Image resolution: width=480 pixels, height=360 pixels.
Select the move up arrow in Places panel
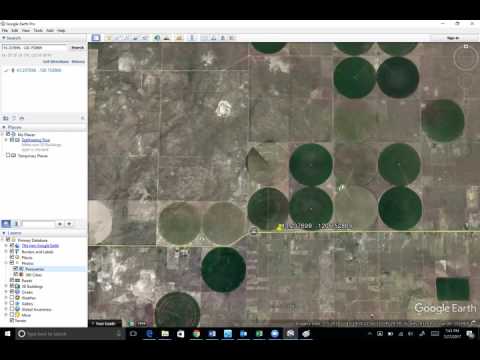pos(60,224)
